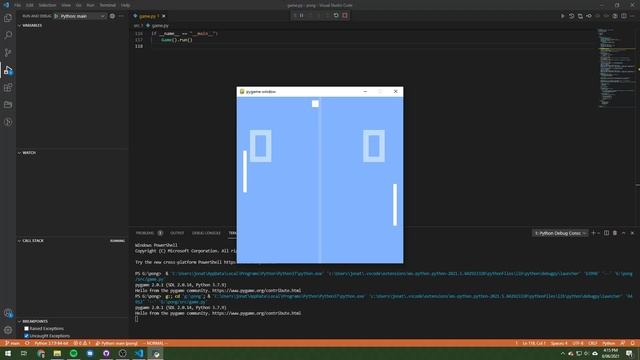Open Task View on the taskbar
This screenshot has width=640, height=360.
pyautogui.click(x=24, y=353)
